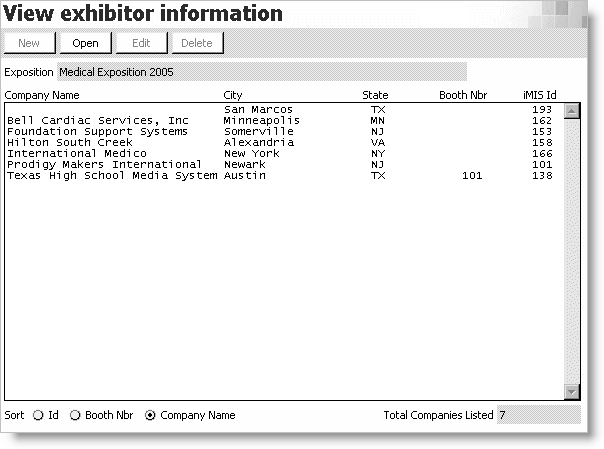
Task: Click city Austin in the list
Action: 245,176
